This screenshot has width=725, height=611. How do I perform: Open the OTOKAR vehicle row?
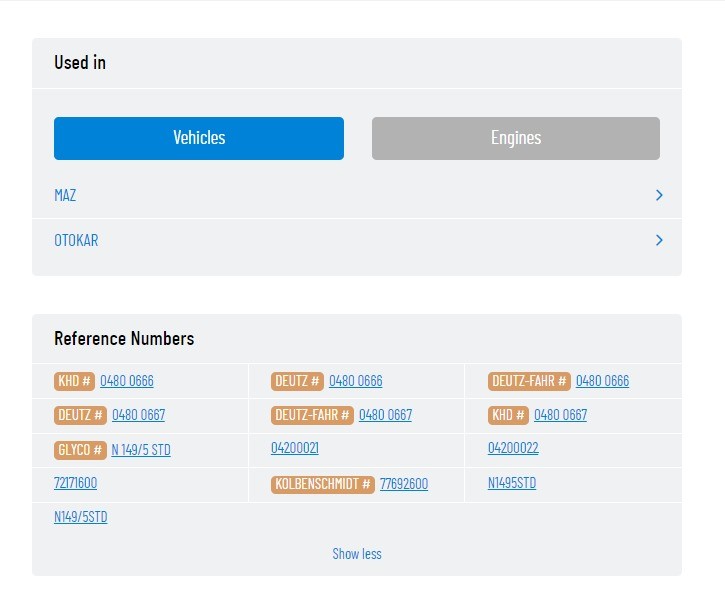click(x=356, y=241)
